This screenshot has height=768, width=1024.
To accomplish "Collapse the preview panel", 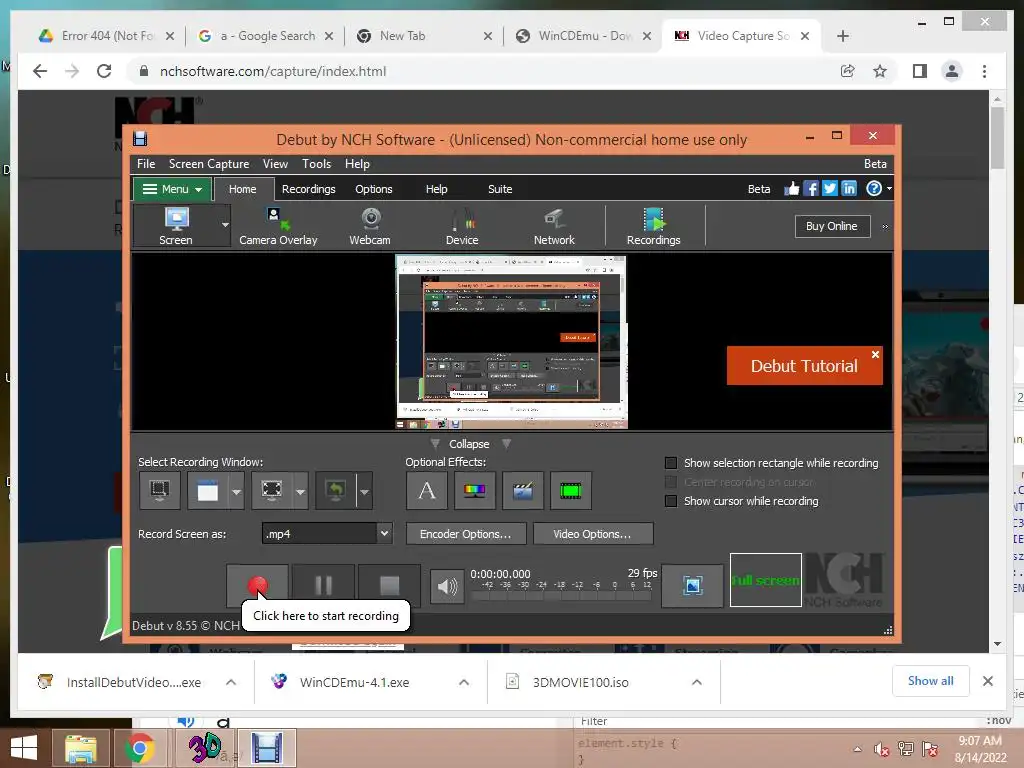I will click(469, 444).
